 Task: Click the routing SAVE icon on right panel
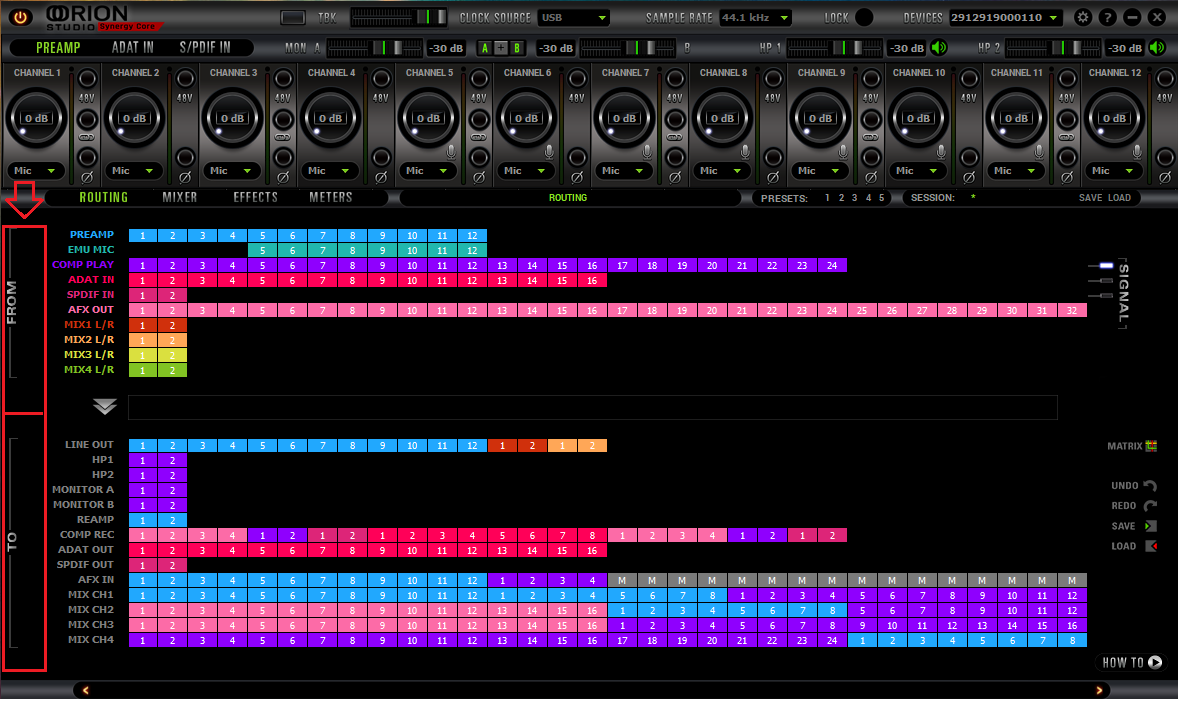[x=1150, y=526]
